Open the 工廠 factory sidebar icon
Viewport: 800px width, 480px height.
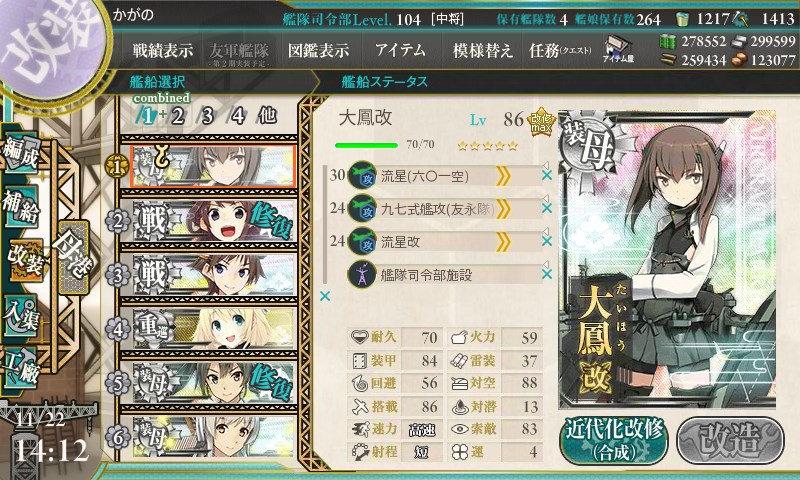tap(21, 367)
